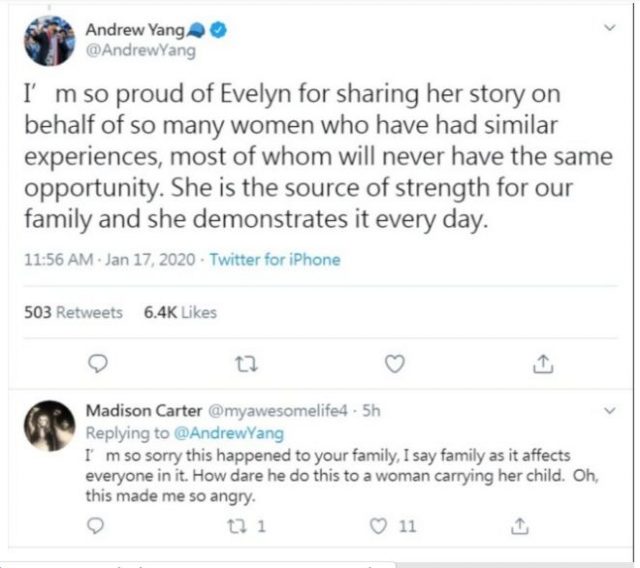This screenshot has height=568, width=640.
Task: Reply to Madison Carter's comment
Action: [97, 525]
